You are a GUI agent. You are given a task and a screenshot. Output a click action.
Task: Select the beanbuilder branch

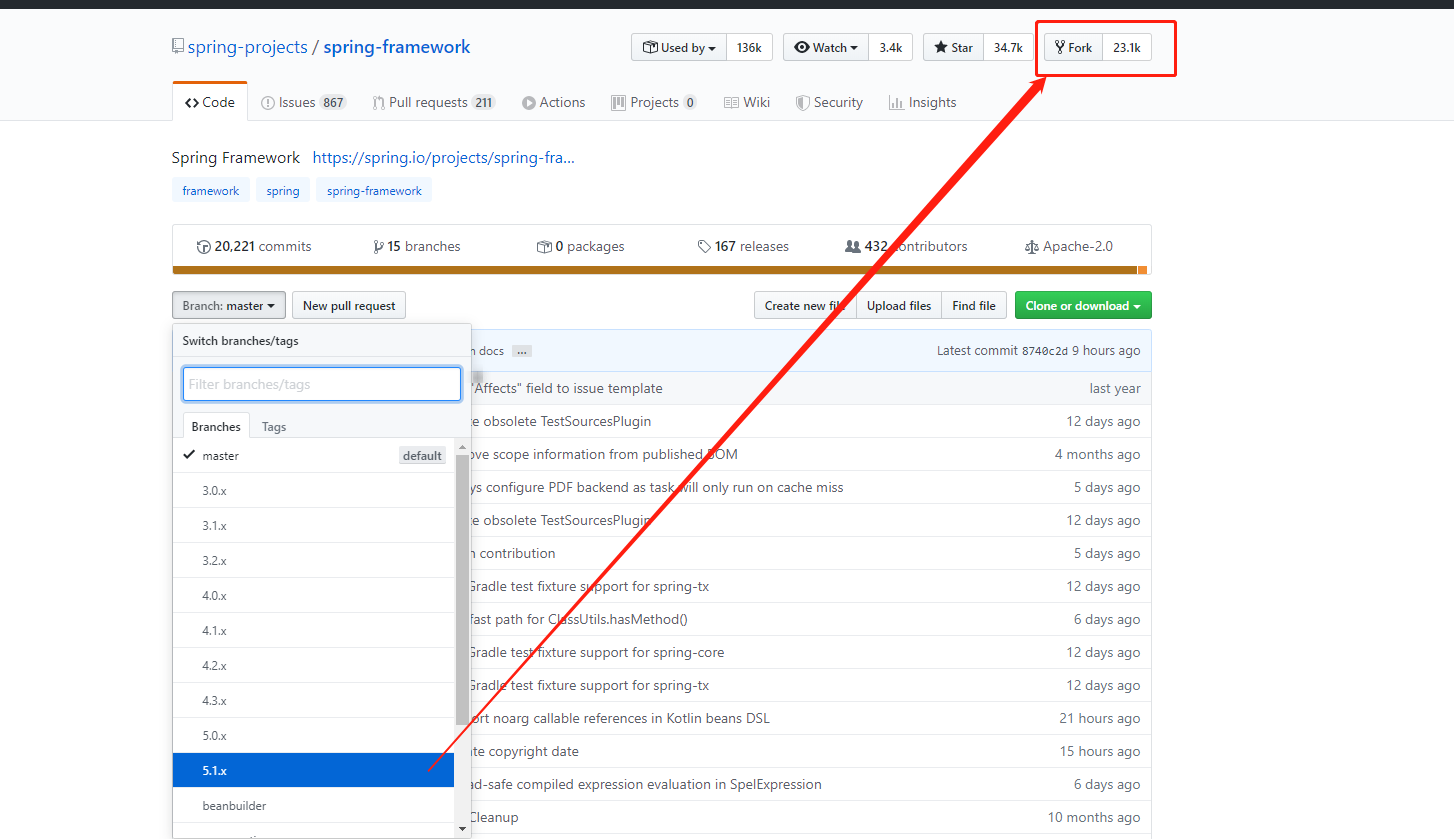[314, 805]
